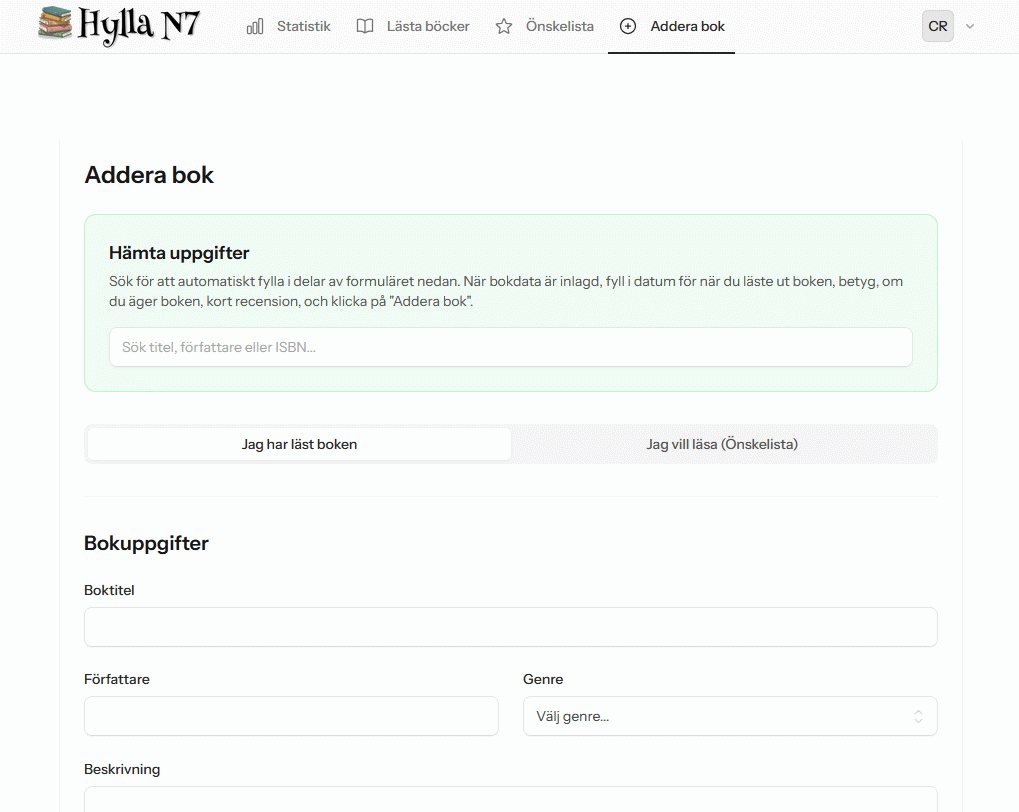Click the book stack logo icon
This screenshot has height=812, width=1019.
click(x=55, y=23)
